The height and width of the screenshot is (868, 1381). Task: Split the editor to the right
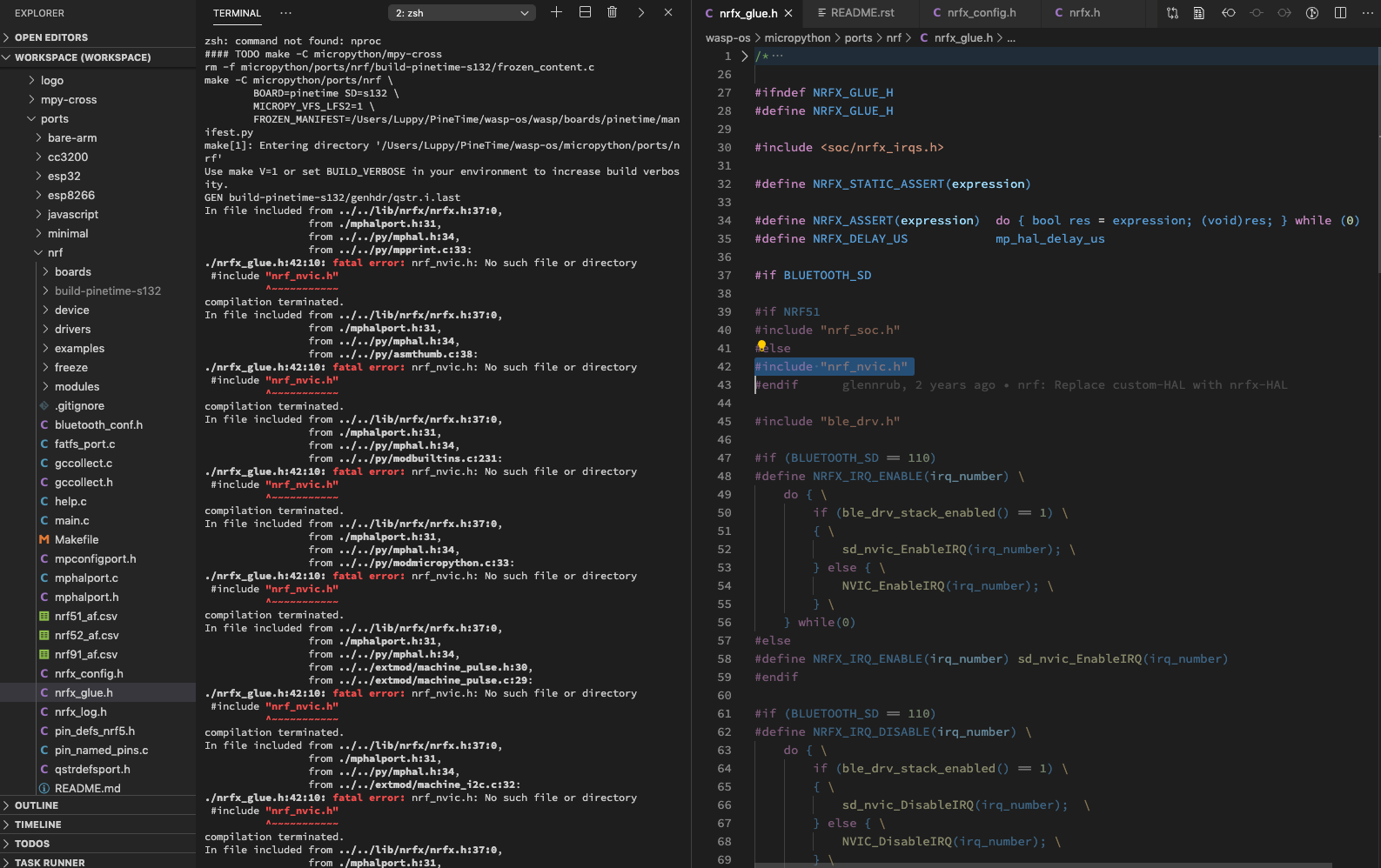(1340, 13)
